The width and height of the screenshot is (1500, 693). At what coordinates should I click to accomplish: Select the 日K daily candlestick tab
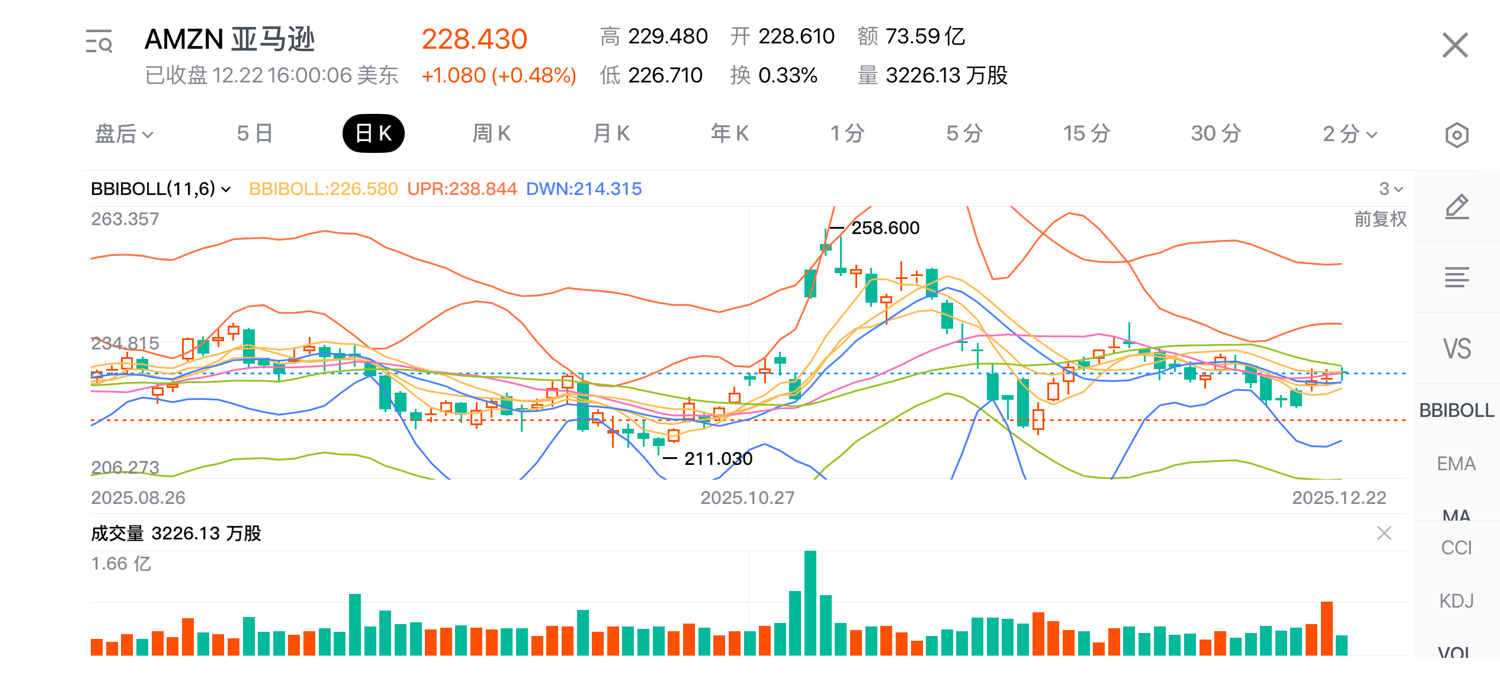[x=373, y=134]
